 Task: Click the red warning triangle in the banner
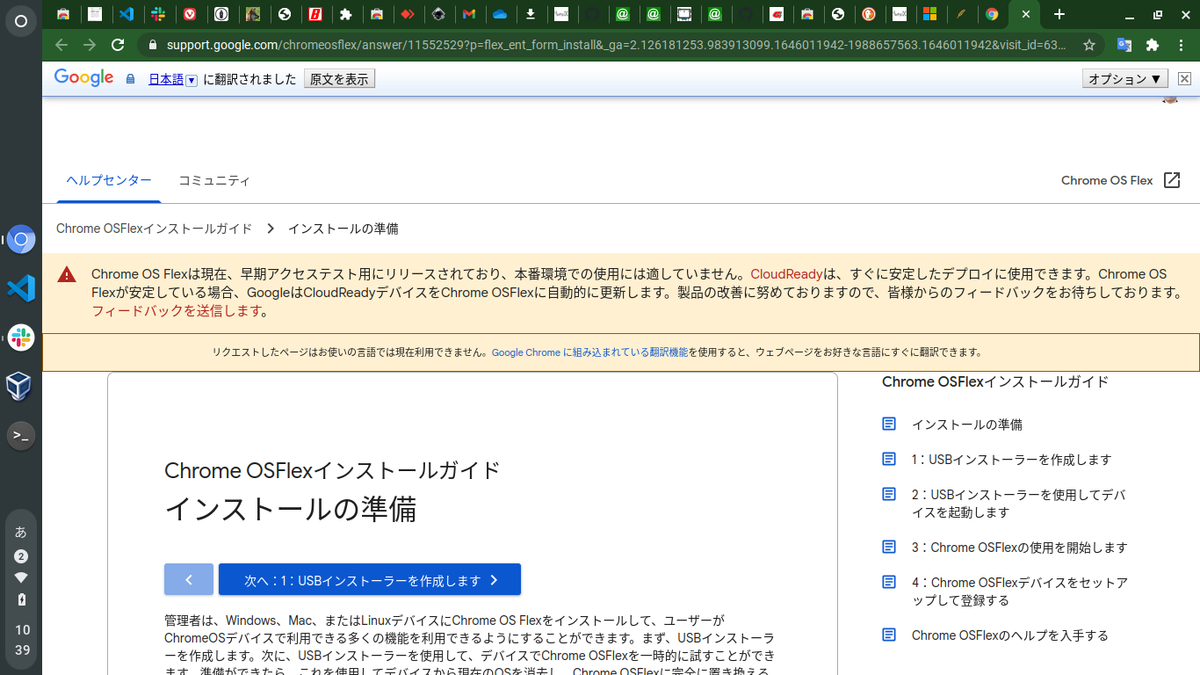click(66, 274)
